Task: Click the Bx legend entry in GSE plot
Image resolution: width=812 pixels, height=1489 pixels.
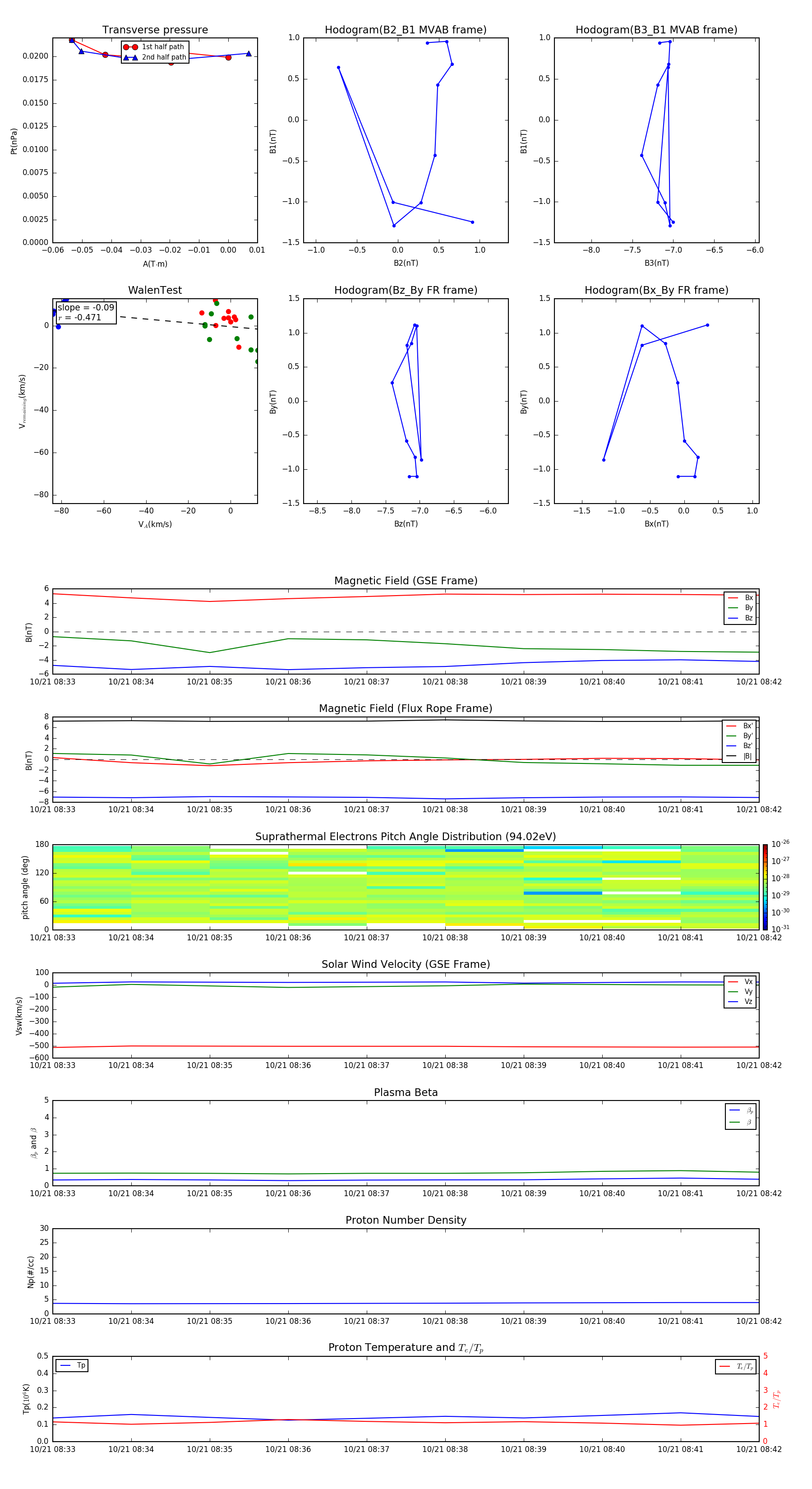Action: point(740,598)
